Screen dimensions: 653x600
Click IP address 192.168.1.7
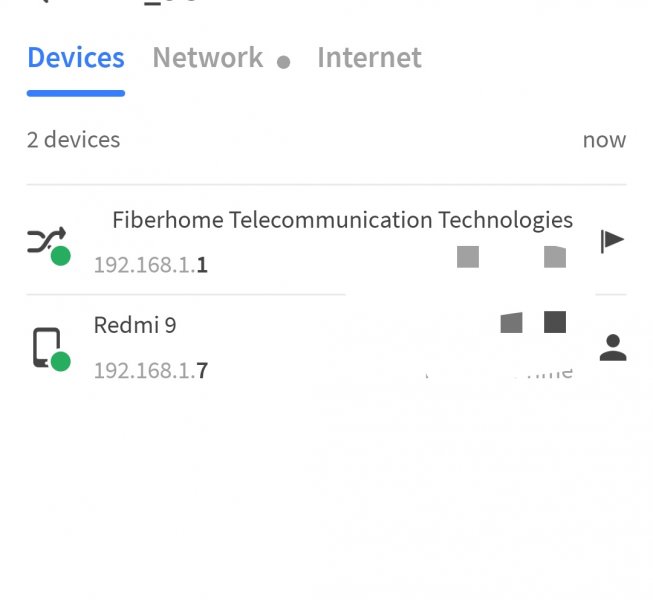point(150,371)
